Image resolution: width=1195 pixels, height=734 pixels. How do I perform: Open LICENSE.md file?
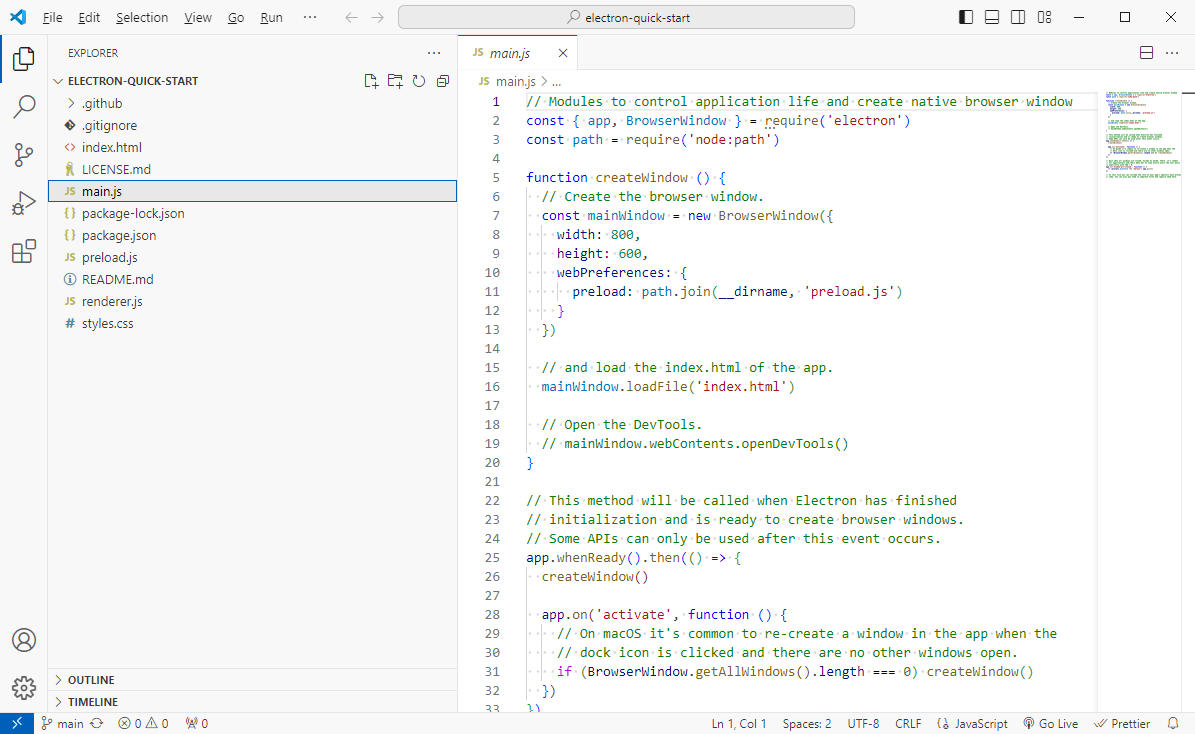coord(252,169)
